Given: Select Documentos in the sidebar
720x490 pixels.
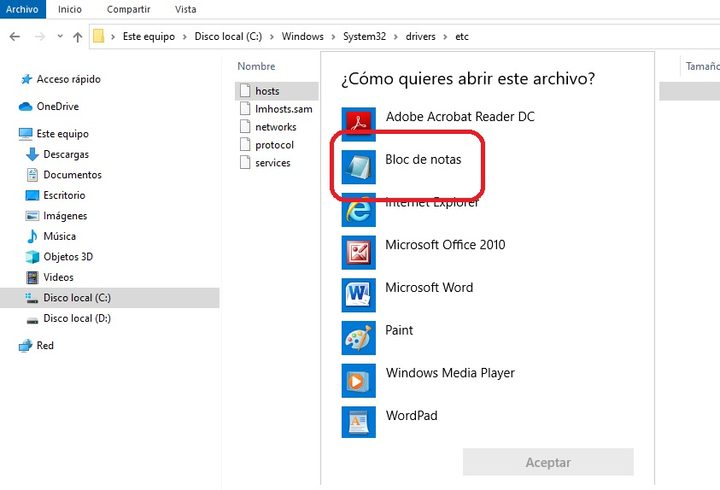Looking at the screenshot, I should point(73,175).
